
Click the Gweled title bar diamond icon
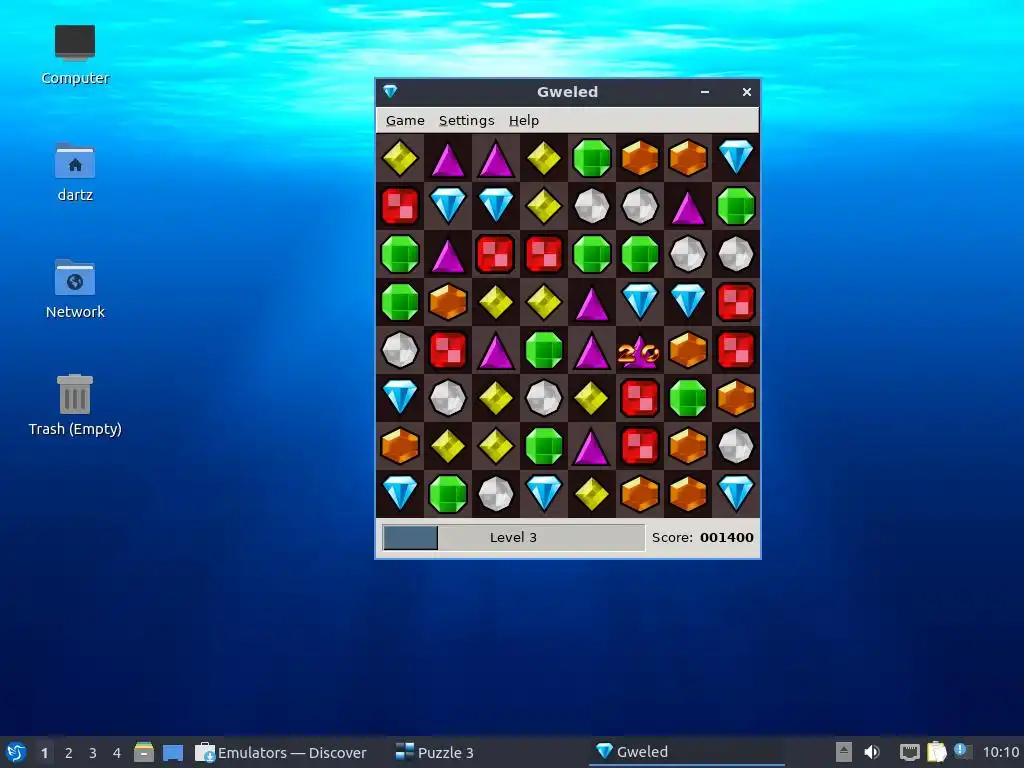[391, 91]
